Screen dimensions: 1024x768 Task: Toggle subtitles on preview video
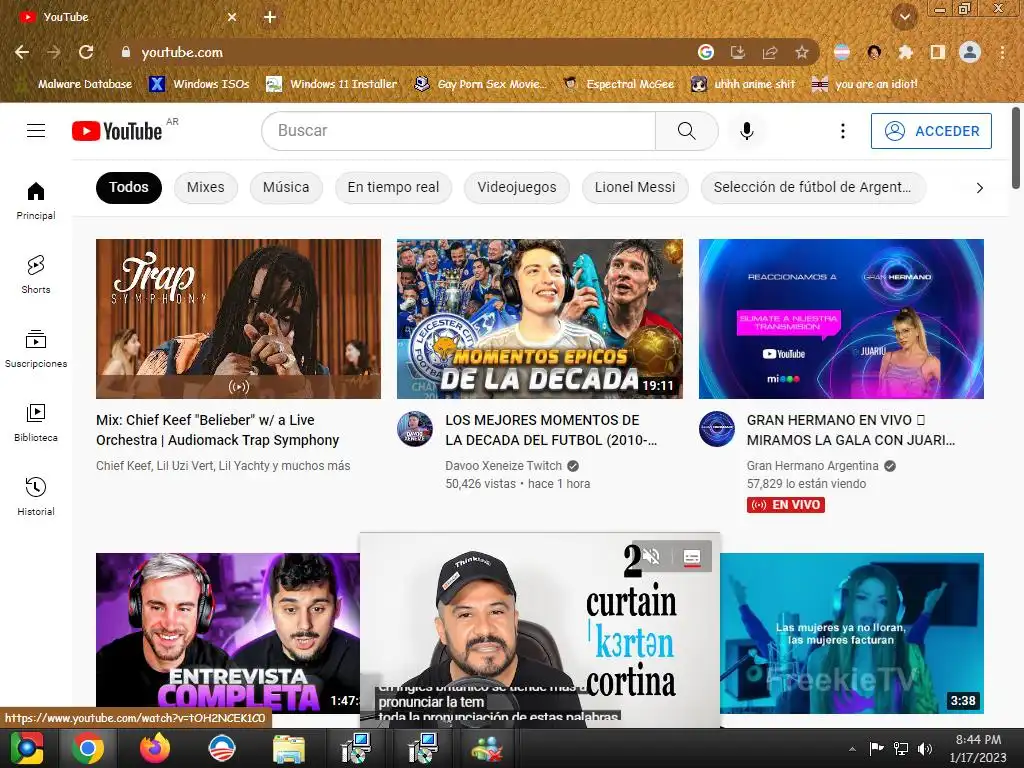click(x=692, y=556)
